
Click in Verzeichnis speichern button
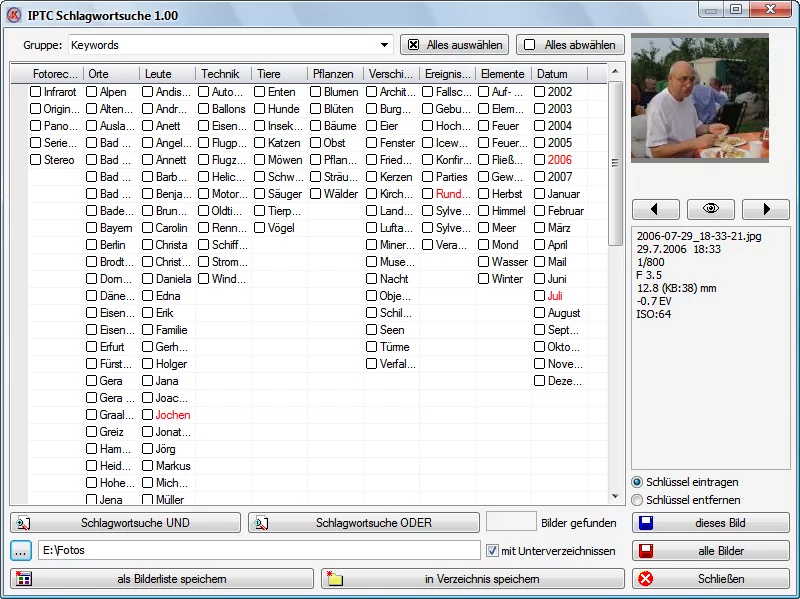pyautogui.click(x=472, y=579)
